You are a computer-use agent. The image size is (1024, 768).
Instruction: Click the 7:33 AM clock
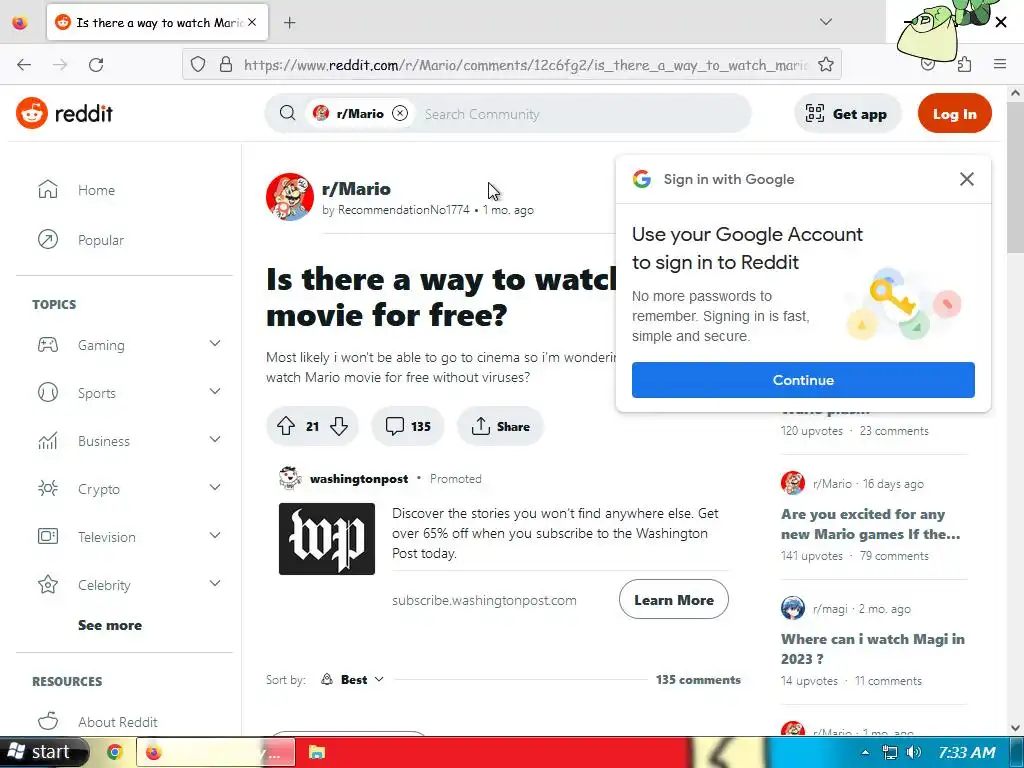(x=967, y=752)
